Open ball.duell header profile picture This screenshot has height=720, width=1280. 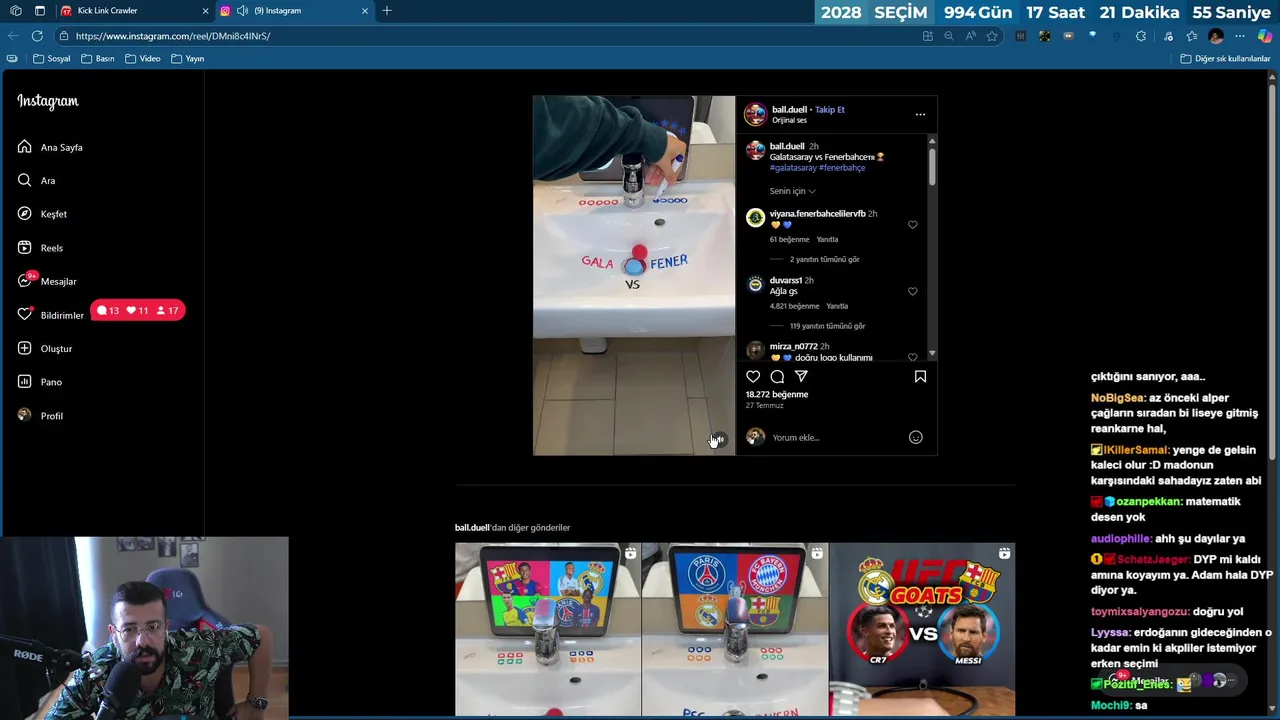(755, 114)
